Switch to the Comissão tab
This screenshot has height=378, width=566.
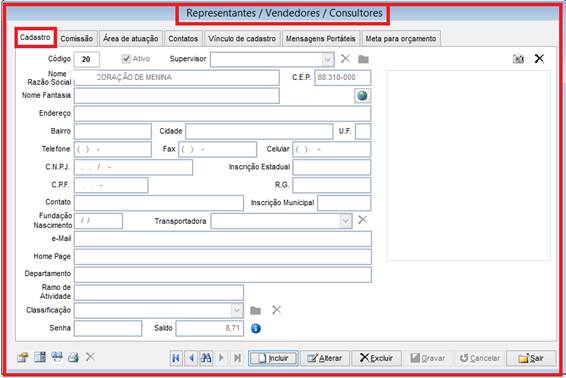[77, 38]
